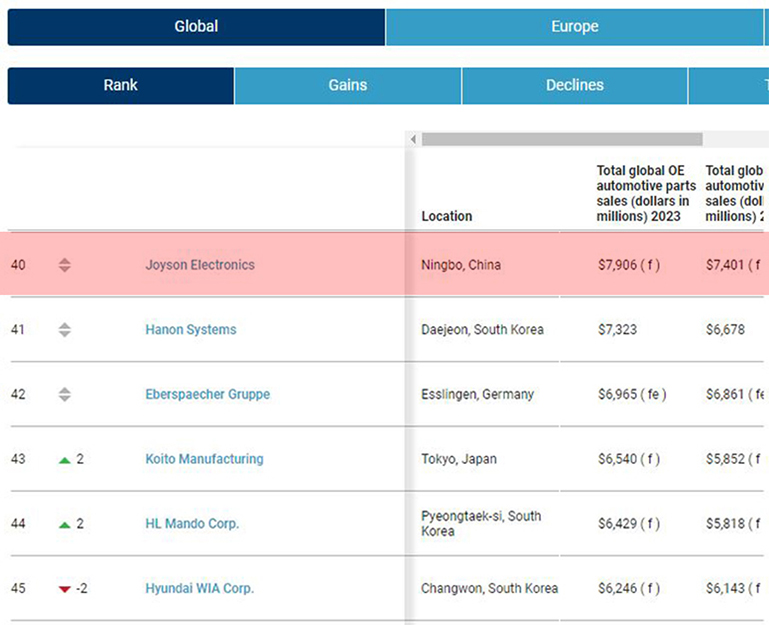The width and height of the screenshot is (769, 625).
Task: Open the Koito Manufacturing link
Action: click(x=204, y=459)
